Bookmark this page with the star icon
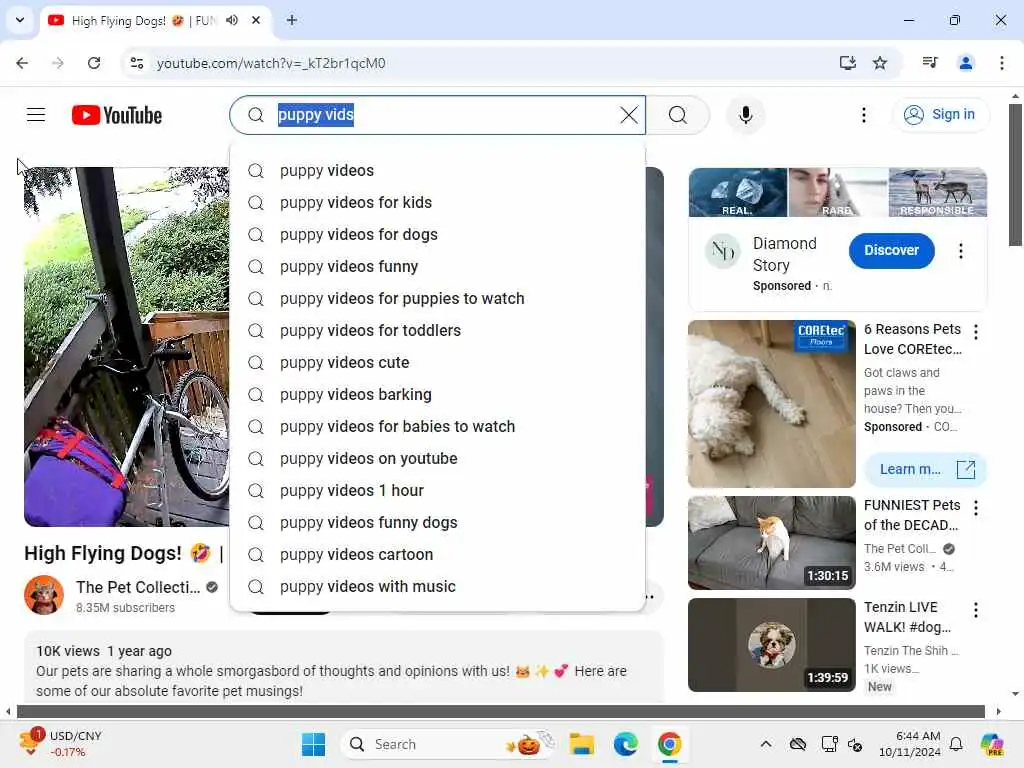Screen dimensions: 1024x768 point(880,63)
